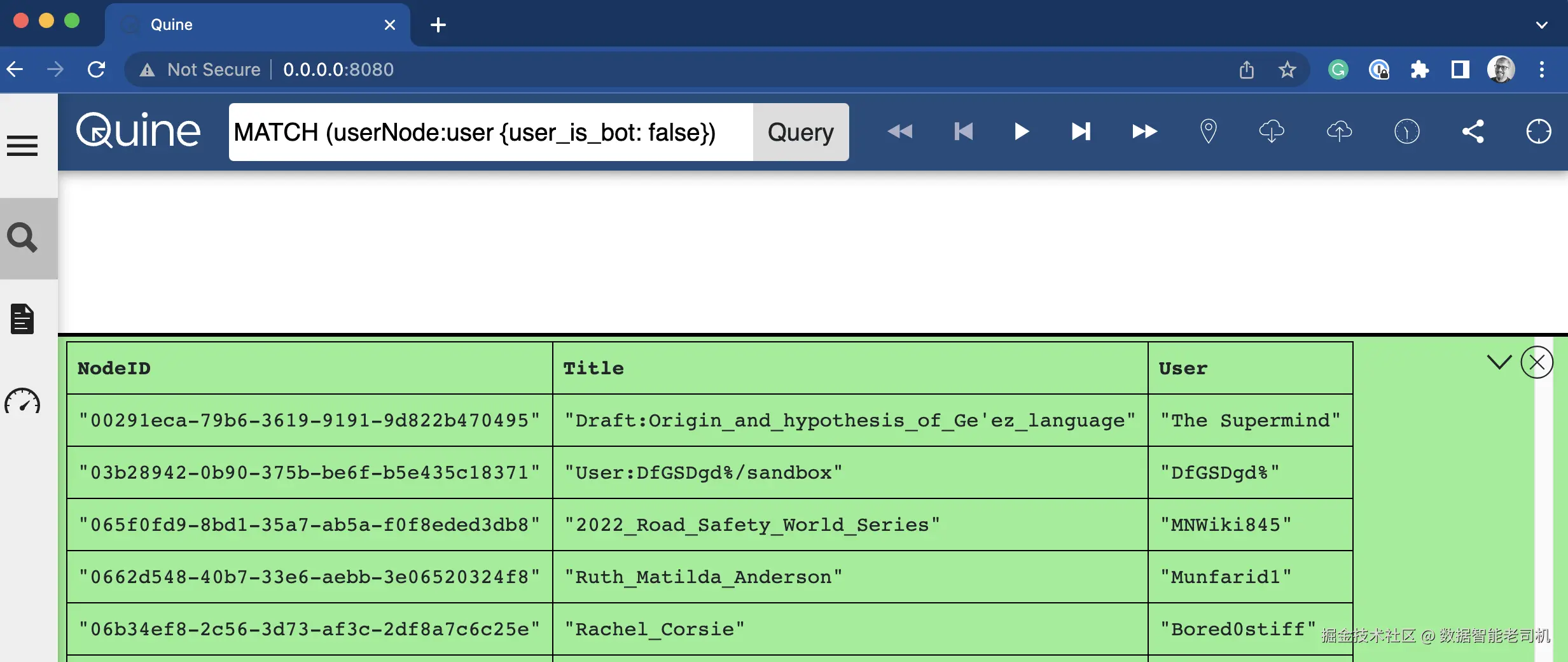
Task: Open the browser three-dot menu
Action: (1541, 69)
